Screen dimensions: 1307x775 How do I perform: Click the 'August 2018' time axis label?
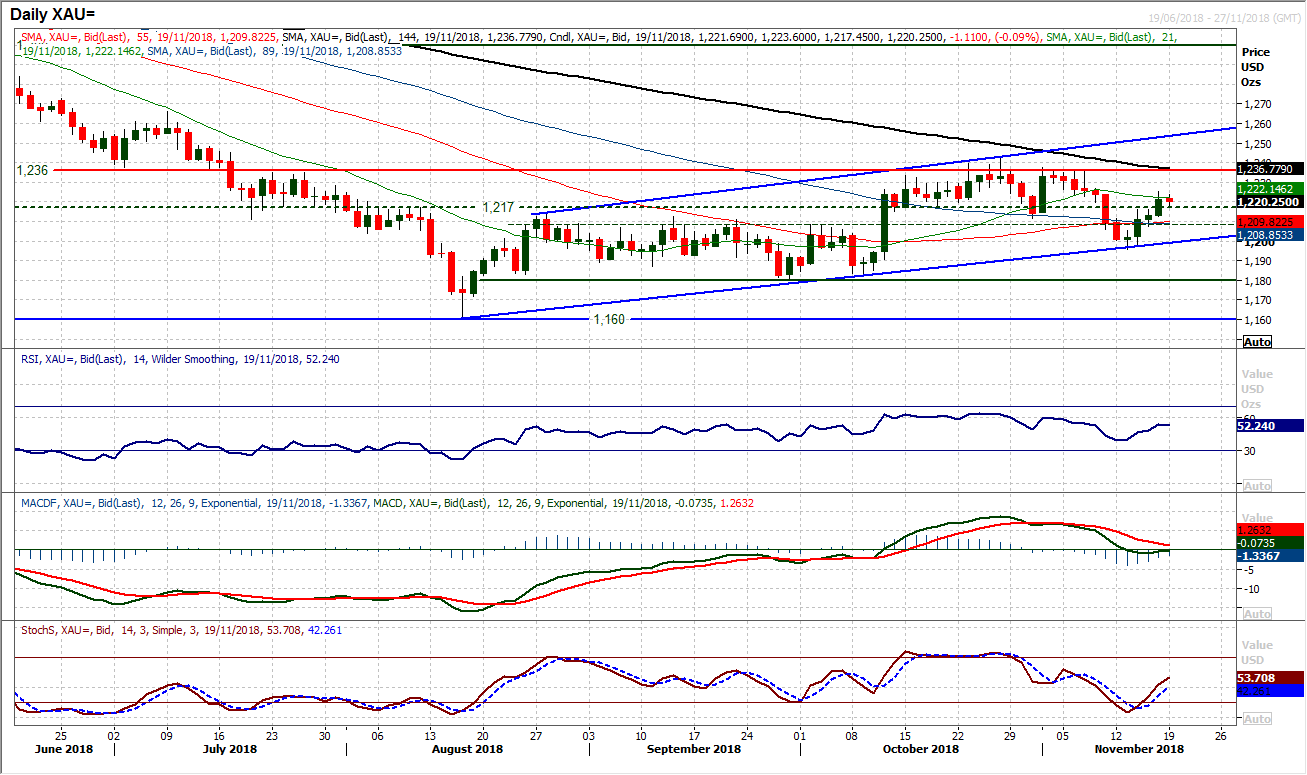tap(468, 748)
